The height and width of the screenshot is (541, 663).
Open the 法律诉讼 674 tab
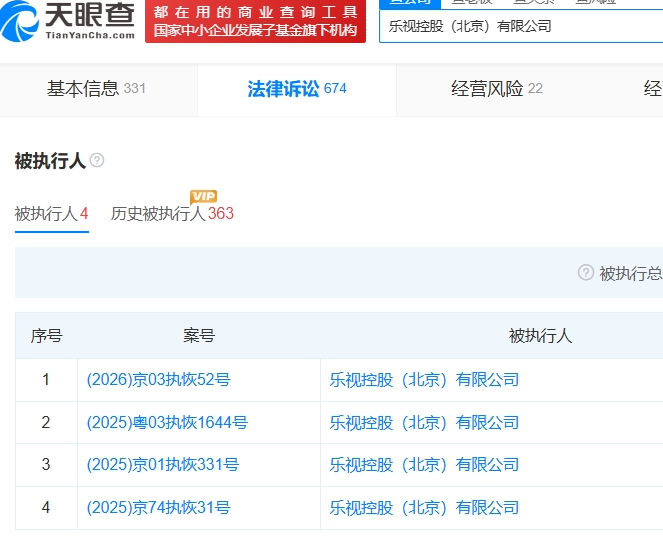pos(297,89)
